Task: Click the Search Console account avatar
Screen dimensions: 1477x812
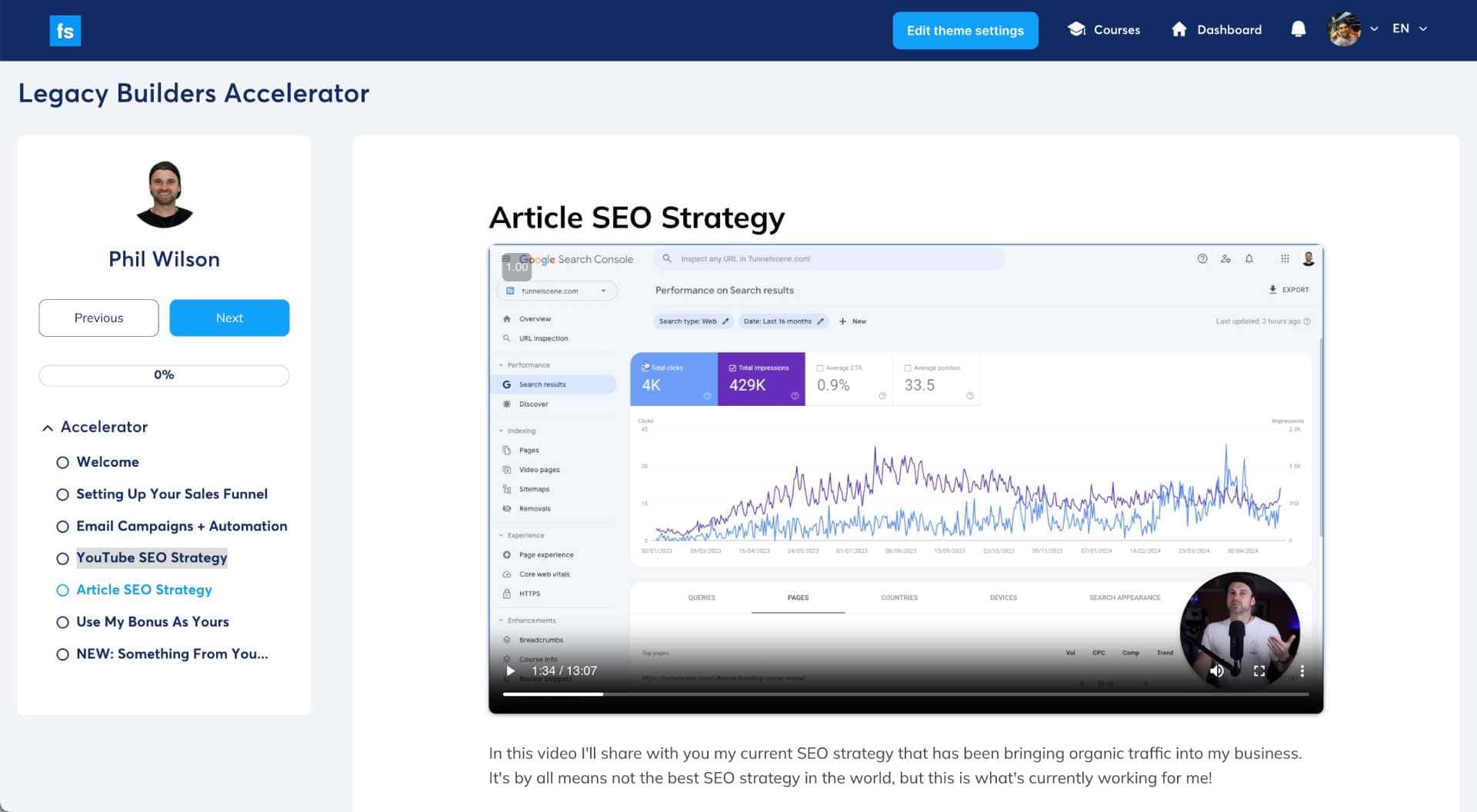Action: pos(1308,259)
